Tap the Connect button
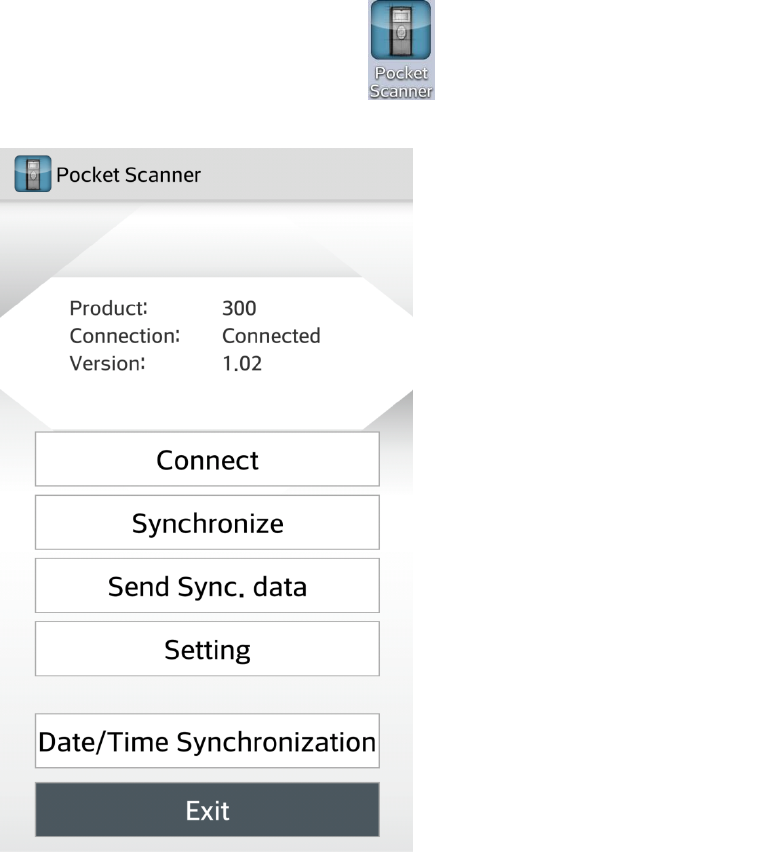The height and width of the screenshot is (852, 765). pyautogui.click(x=207, y=459)
